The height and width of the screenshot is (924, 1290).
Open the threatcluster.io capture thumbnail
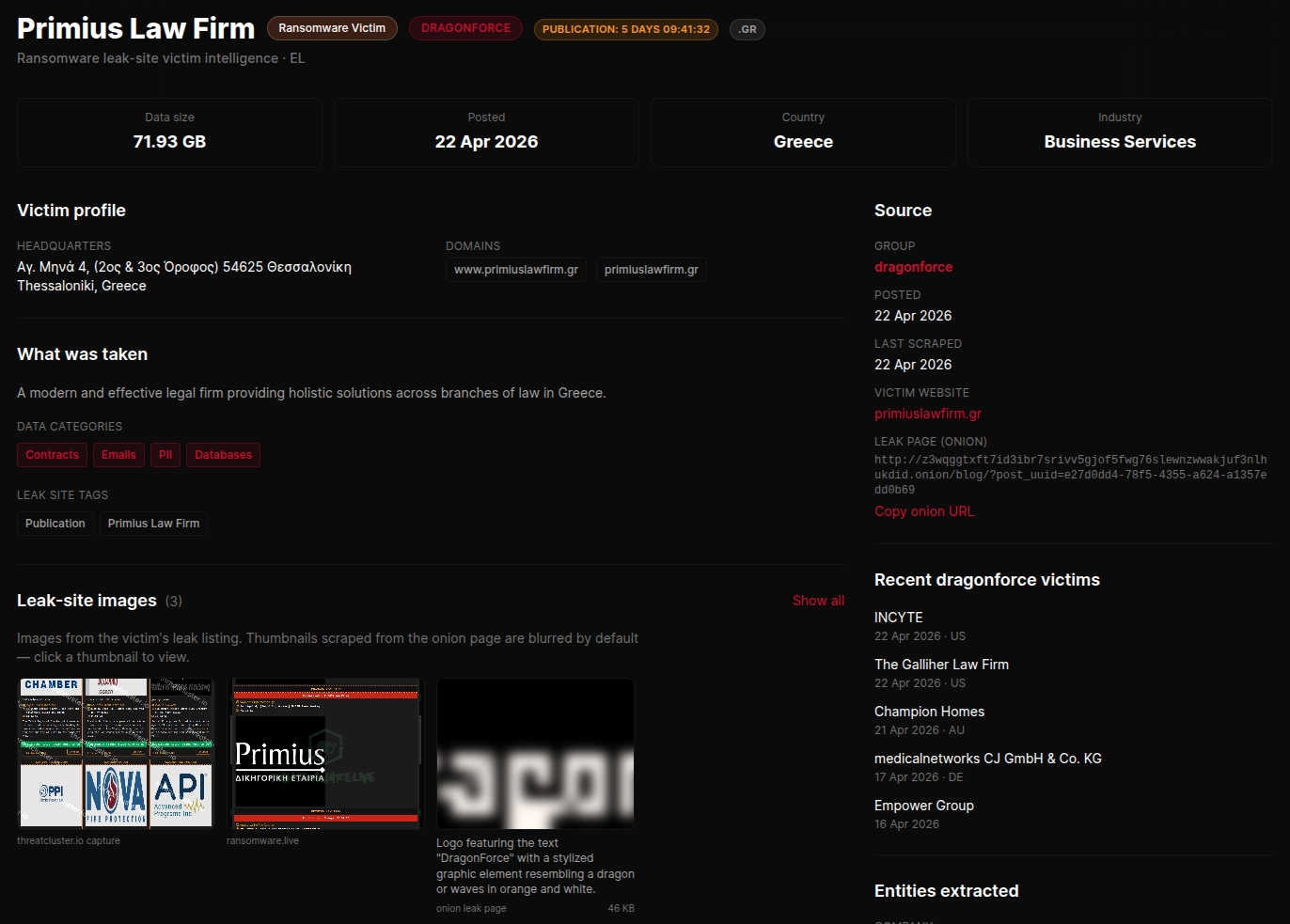coord(117,754)
